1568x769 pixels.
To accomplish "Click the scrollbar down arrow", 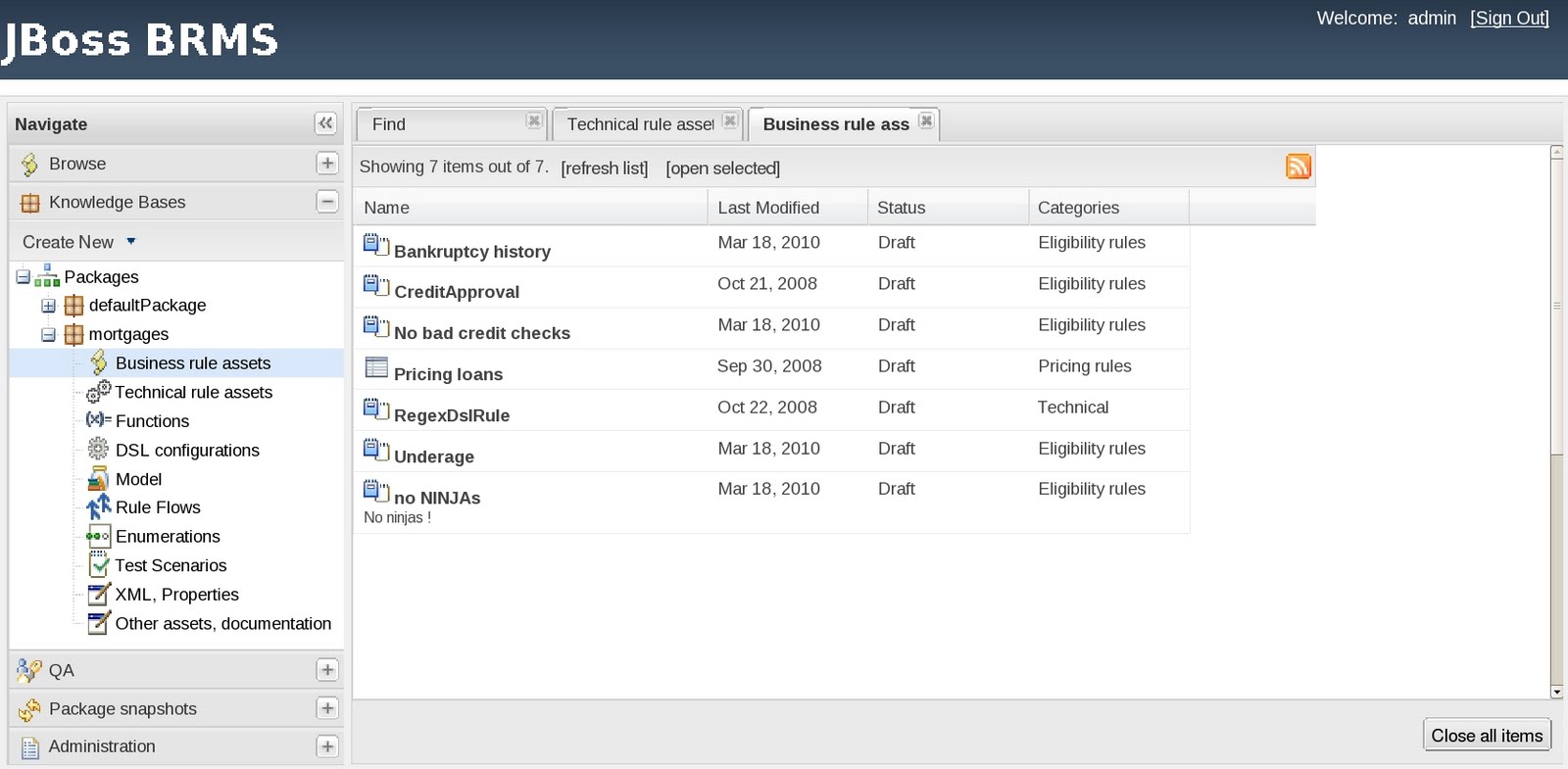I will pos(1557,692).
